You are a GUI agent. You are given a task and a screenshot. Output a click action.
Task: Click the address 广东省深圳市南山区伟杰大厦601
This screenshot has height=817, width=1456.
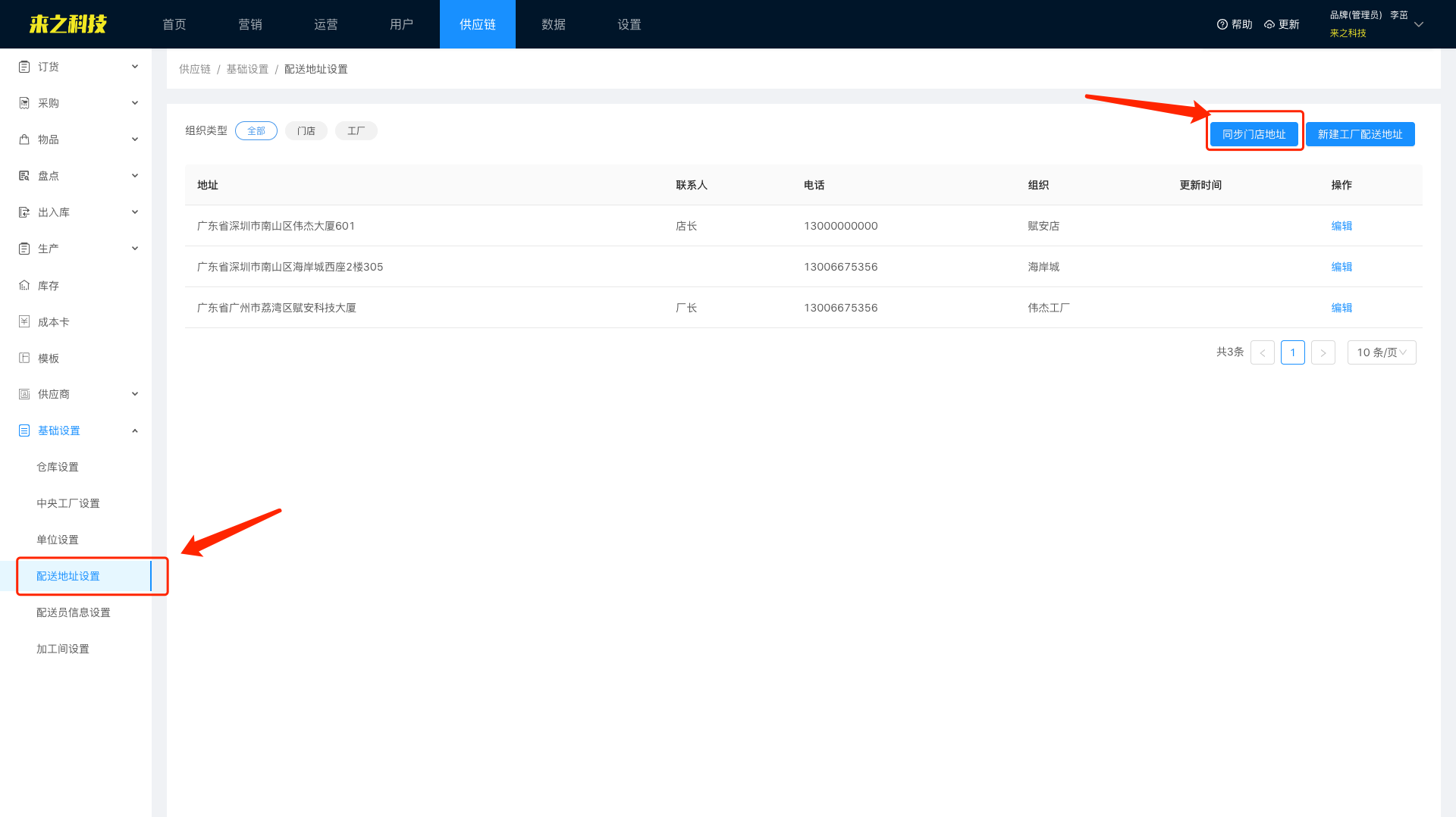pyautogui.click(x=276, y=226)
